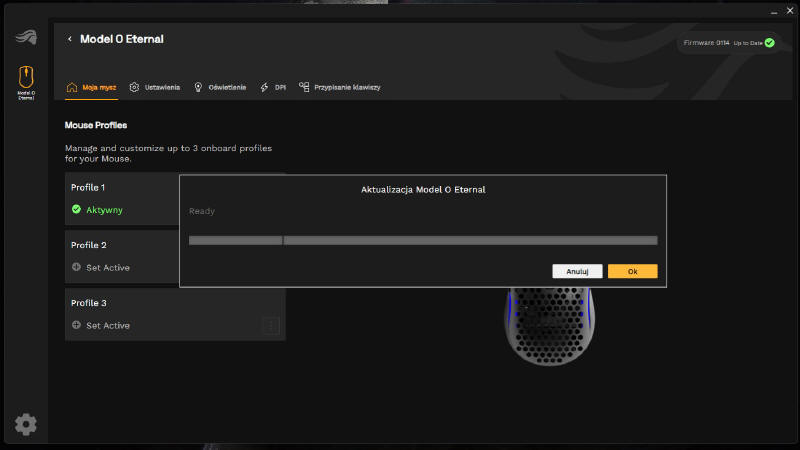Set Profile 3 as active
The width and height of the screenshot is (800, 450).
(x=101, y=326)
